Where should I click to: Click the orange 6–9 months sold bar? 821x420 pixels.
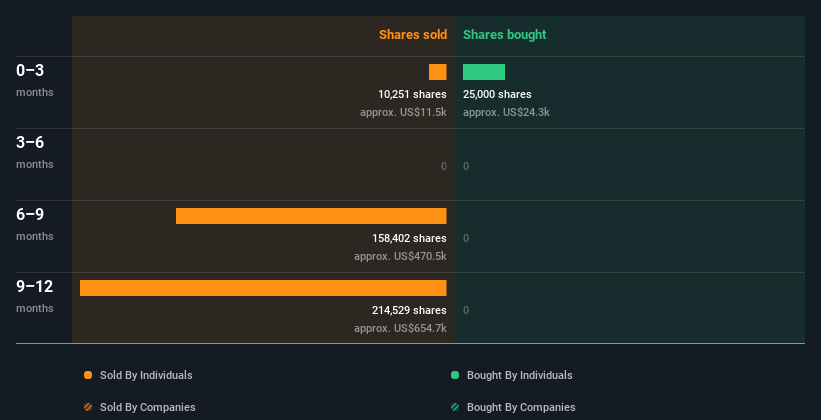311,216
